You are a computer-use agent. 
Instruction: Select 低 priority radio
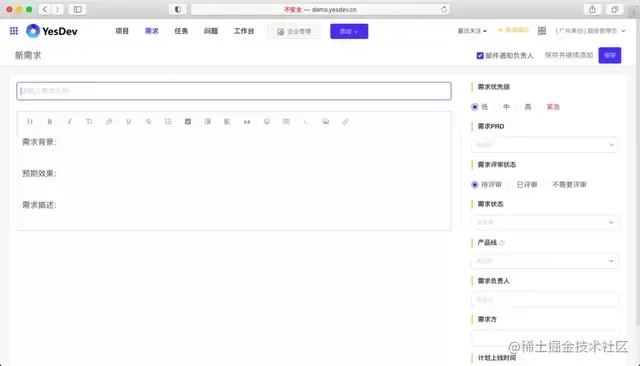point(475,107)
